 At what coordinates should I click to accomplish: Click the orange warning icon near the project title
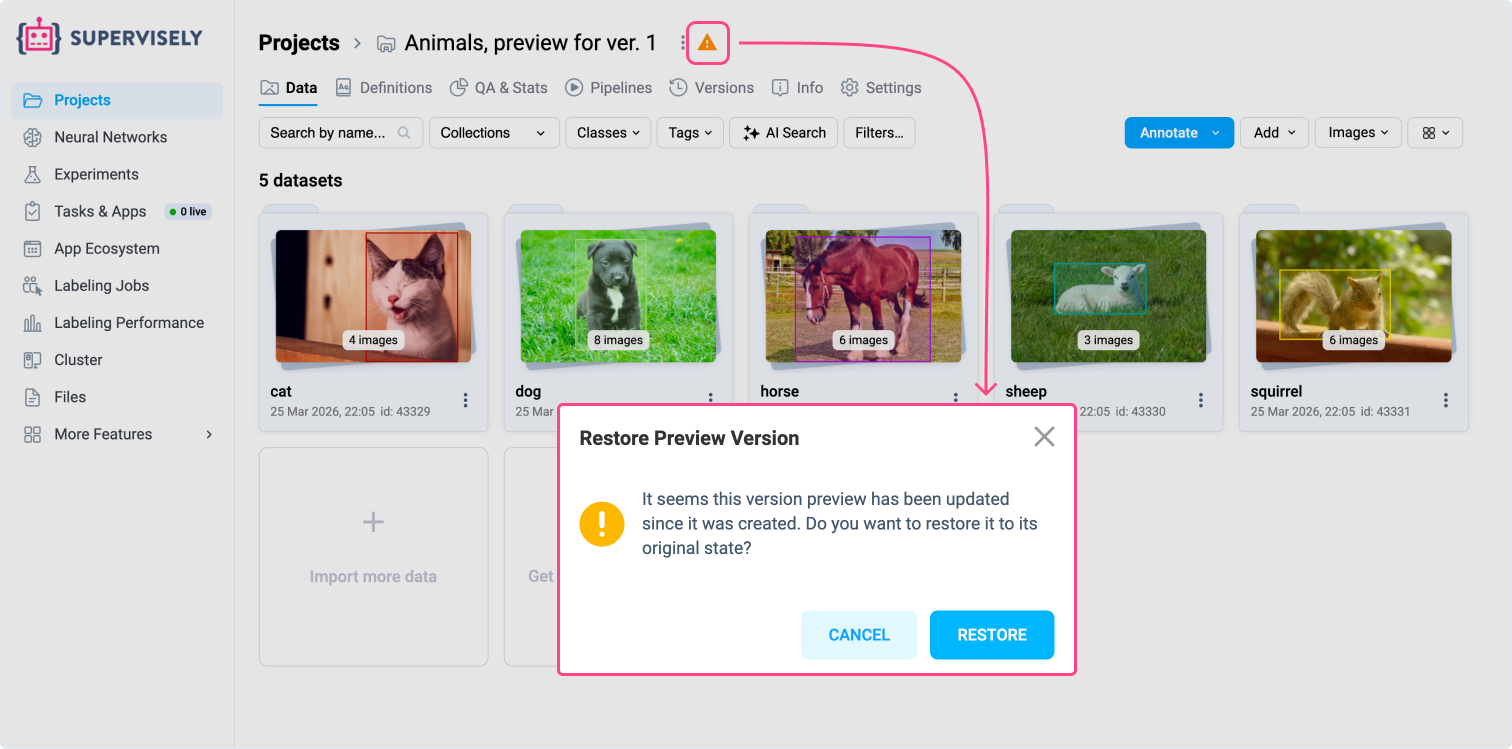(708, 43)
